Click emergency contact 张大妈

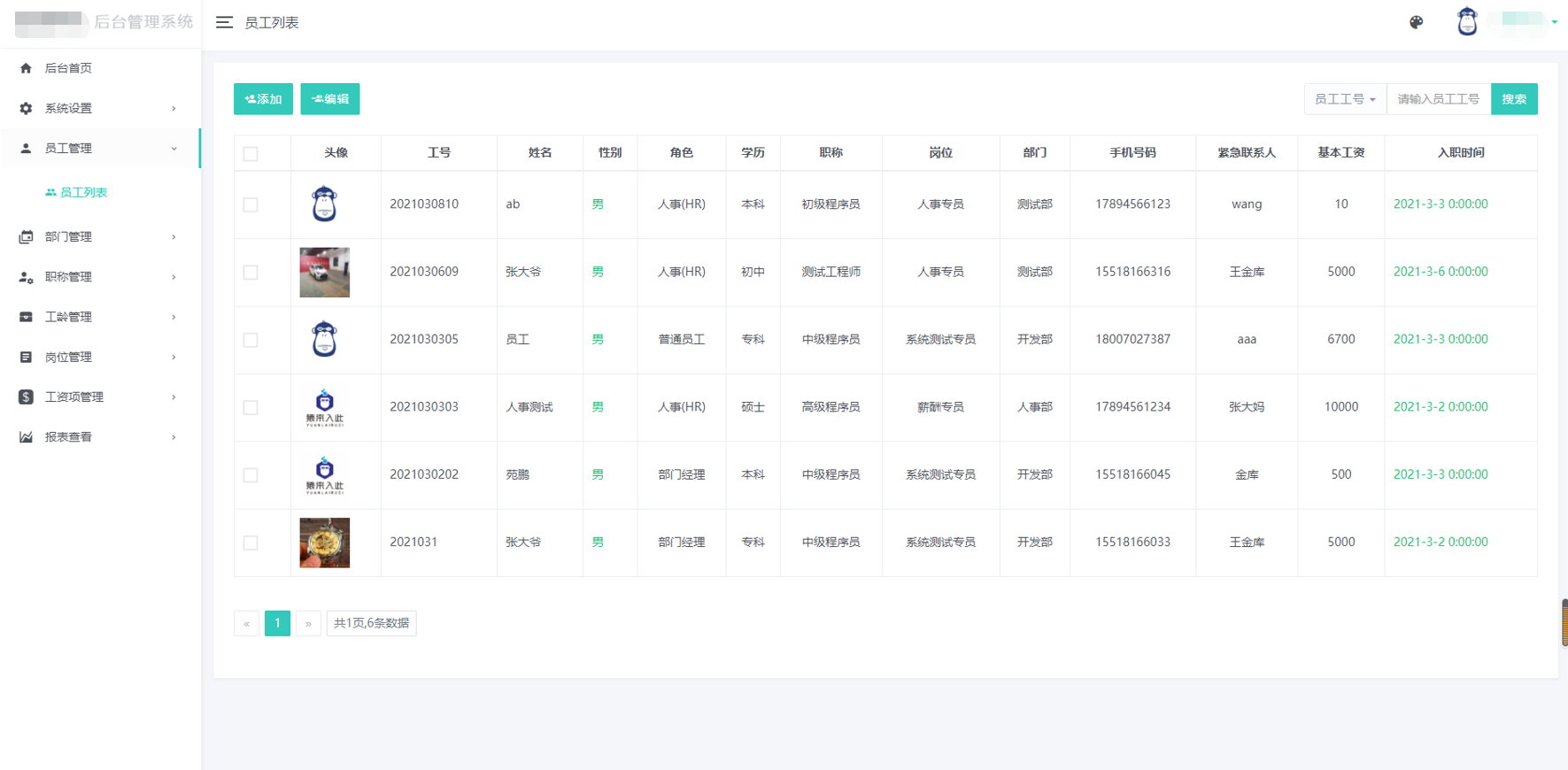pos(1247,407)
